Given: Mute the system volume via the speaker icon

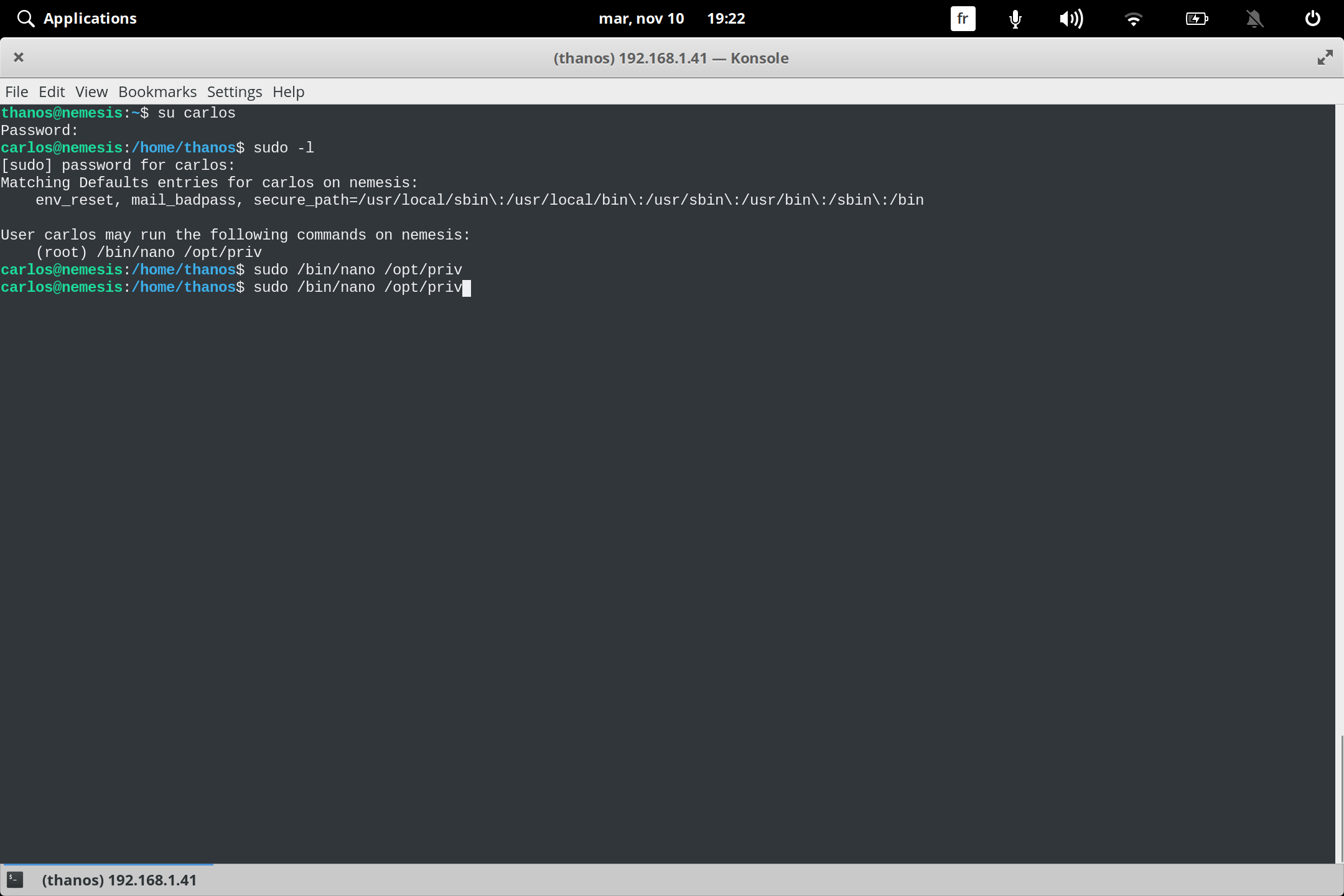Looking at the screenshot, I should point(1071,19).
